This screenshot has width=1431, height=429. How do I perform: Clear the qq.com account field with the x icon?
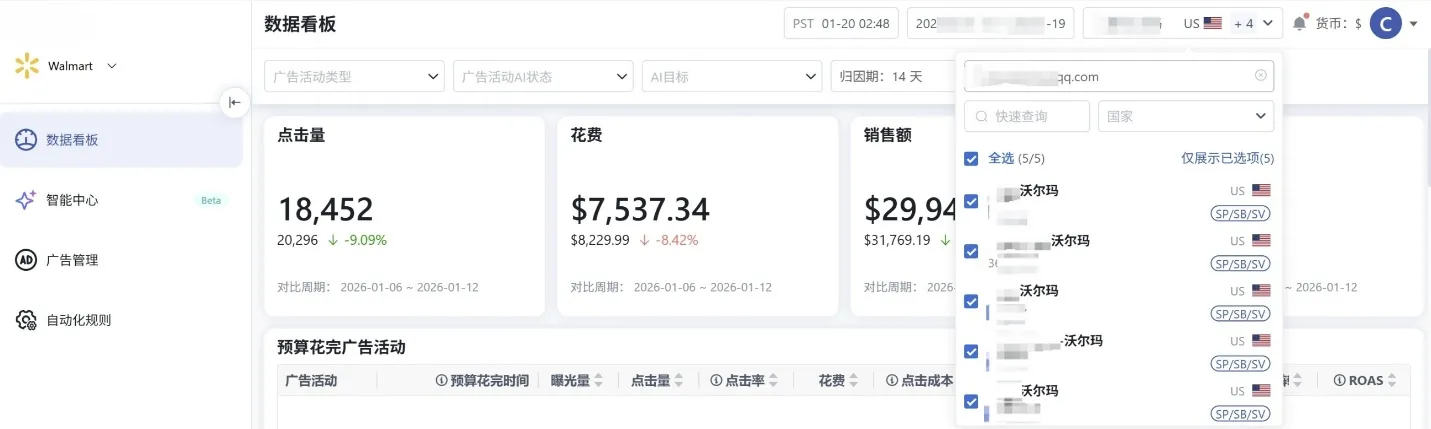point(1260,75)
